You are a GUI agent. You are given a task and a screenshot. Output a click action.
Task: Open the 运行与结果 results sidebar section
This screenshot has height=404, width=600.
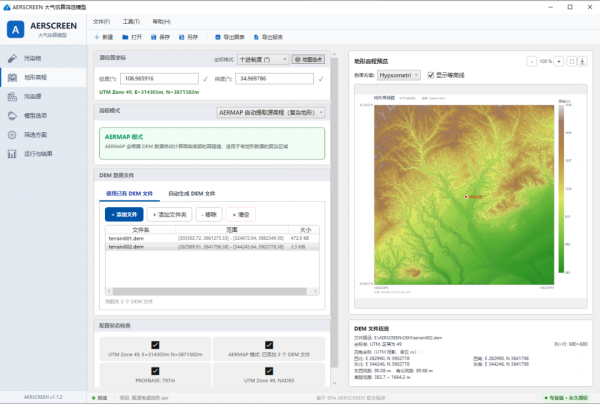tap(43, 154)
